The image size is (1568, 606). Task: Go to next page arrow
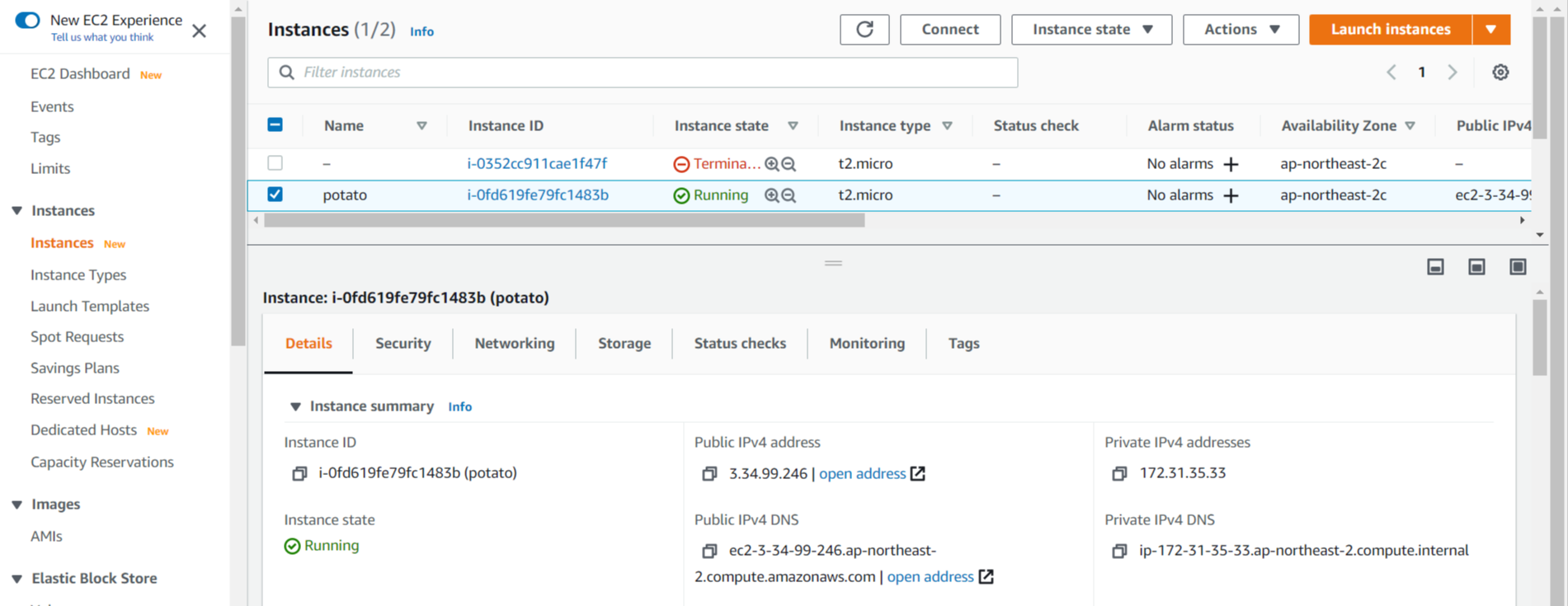tap(1453, 73)
